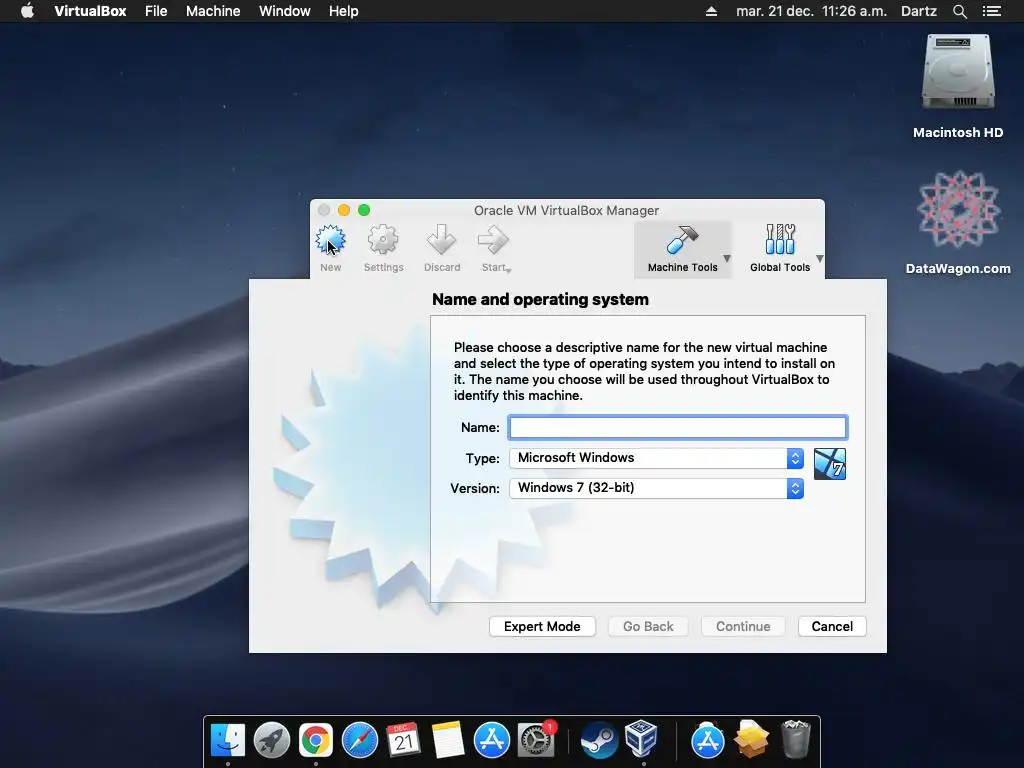The image size is (1024, 768).
Task: Open the Trash in the Dock
Action: (795, 739)
